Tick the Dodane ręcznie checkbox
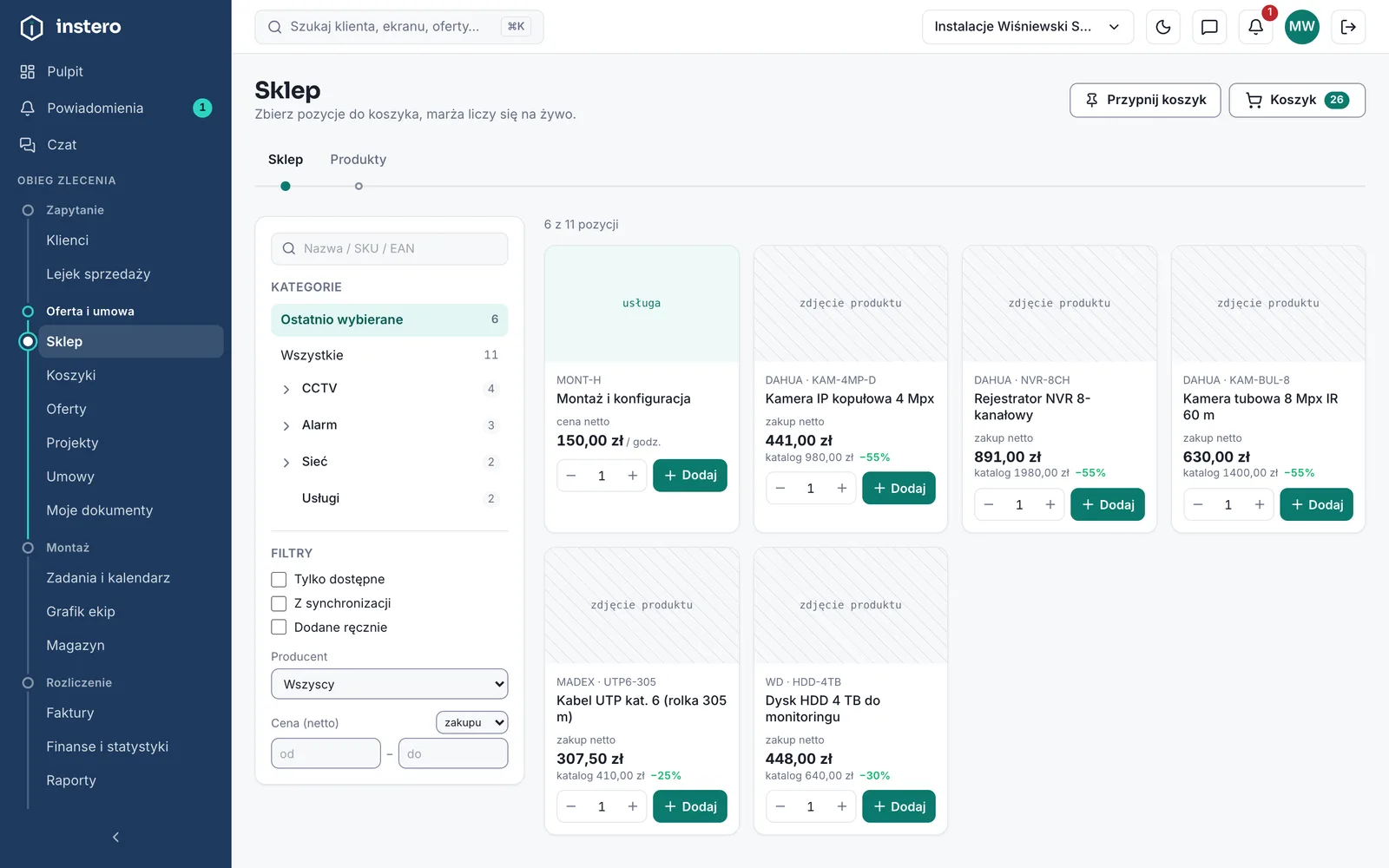Viewport: 1389px width, 868px height. 279,628
